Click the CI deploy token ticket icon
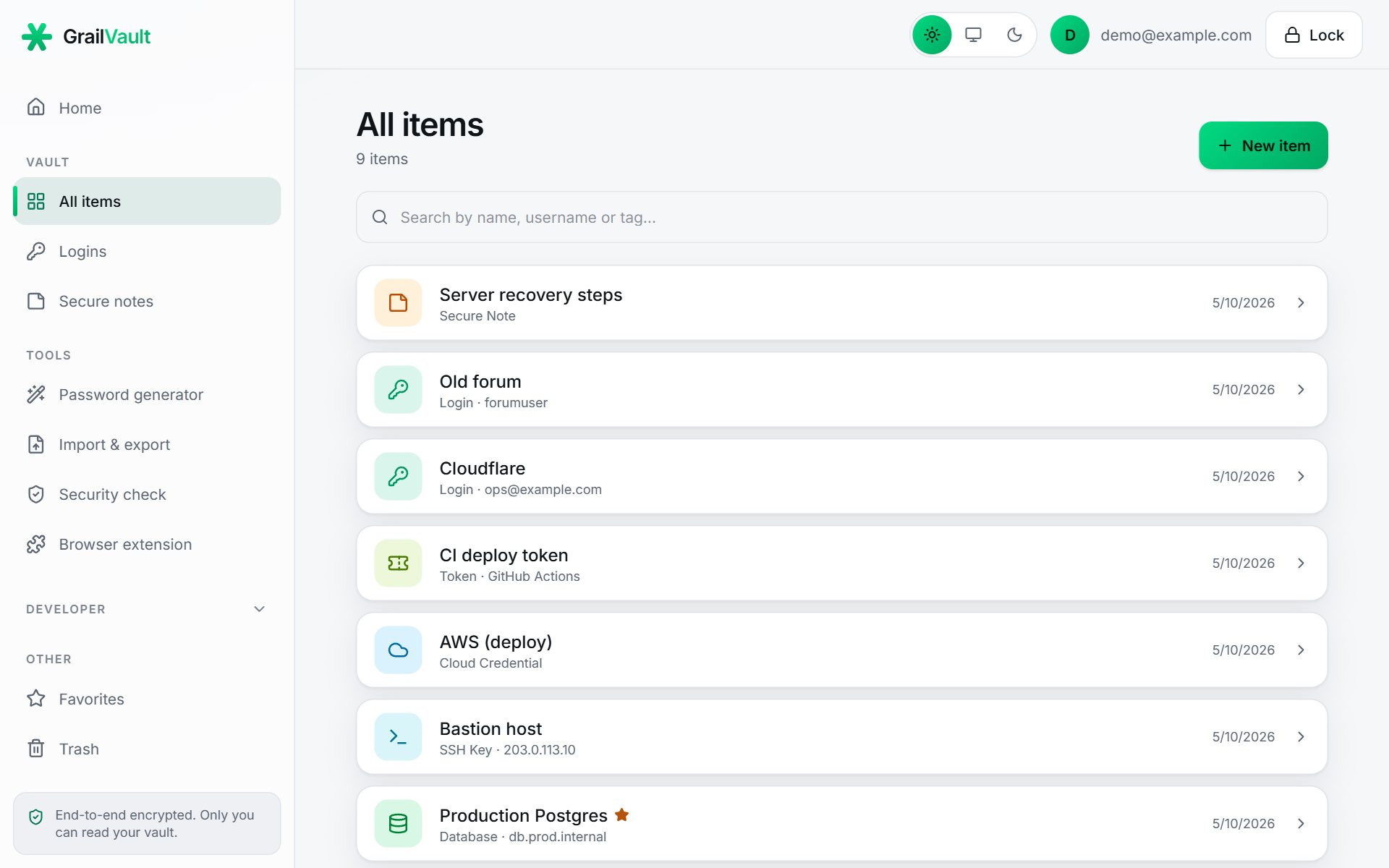Image resolution: width=1389 pixels, height=868 pixels. (x=398, y=563)
